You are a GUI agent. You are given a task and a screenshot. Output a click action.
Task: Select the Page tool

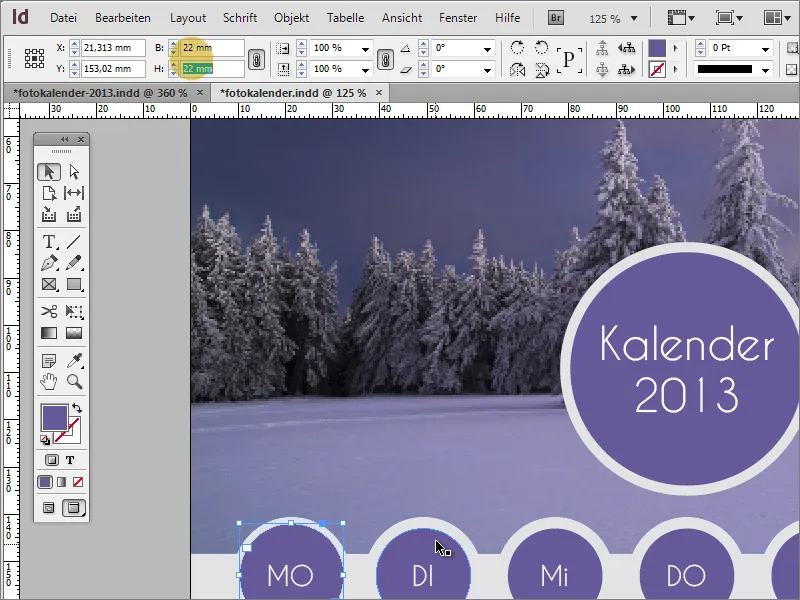[x=49, y=193]
